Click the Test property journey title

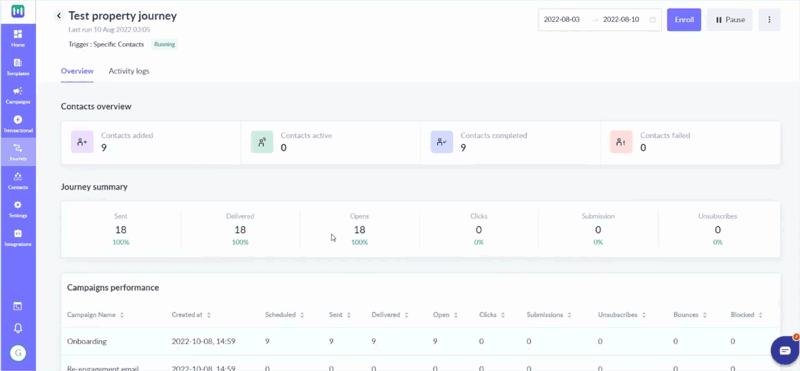(x=122, y=16)
